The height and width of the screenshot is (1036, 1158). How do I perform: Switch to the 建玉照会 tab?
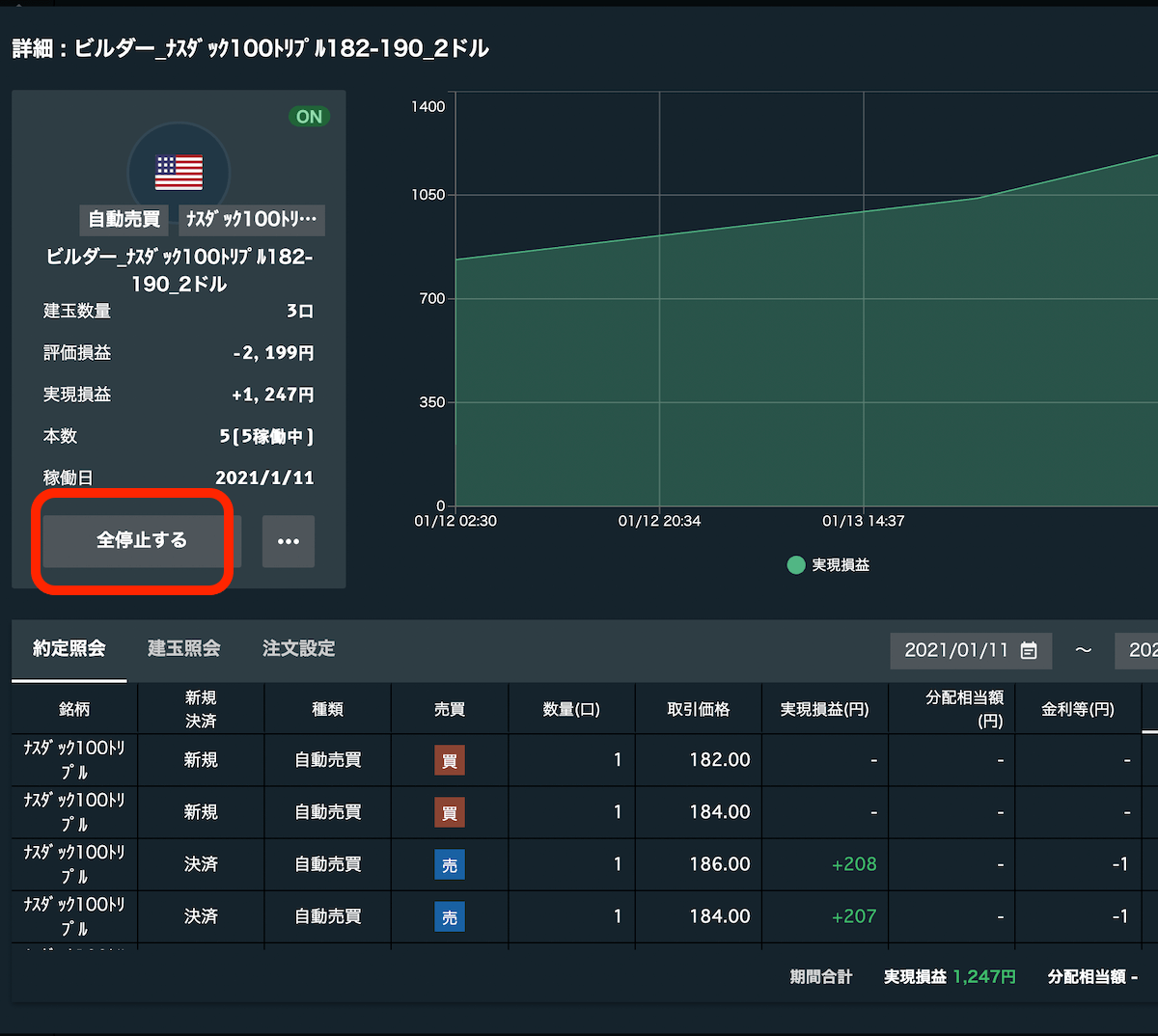click(x=184, y=649)
